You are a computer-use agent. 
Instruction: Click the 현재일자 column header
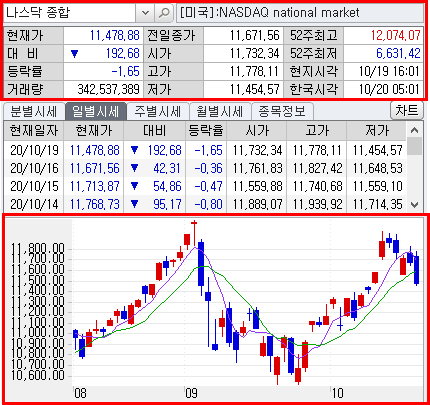pyautogui.click(x=34, y=131)
